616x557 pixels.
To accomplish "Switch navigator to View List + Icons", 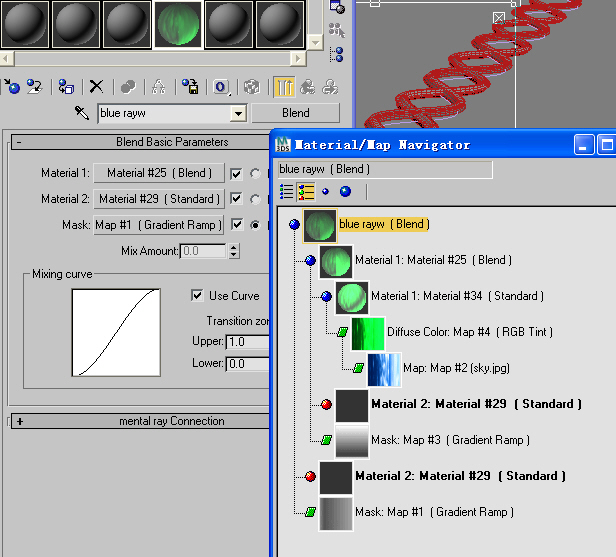I will coord(306,192).
